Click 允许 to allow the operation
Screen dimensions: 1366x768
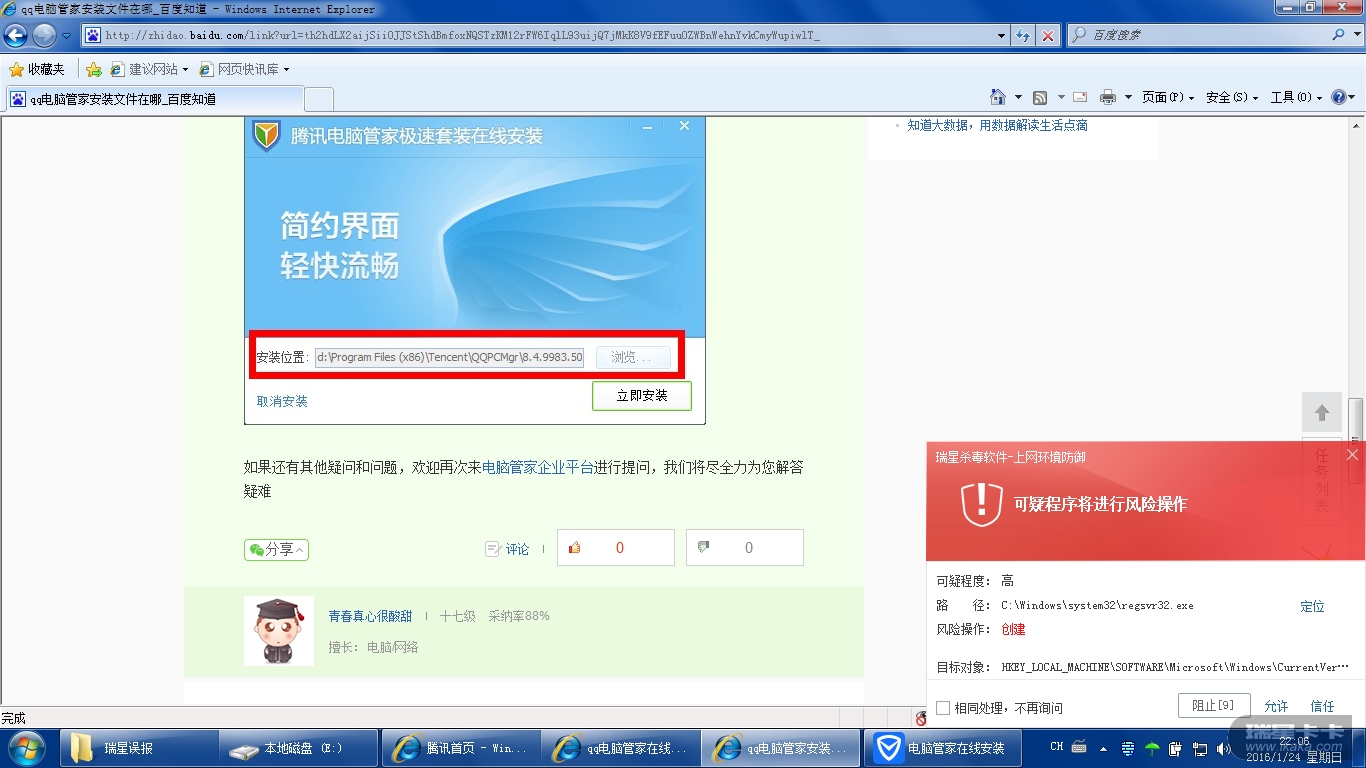pos(1276,706)
